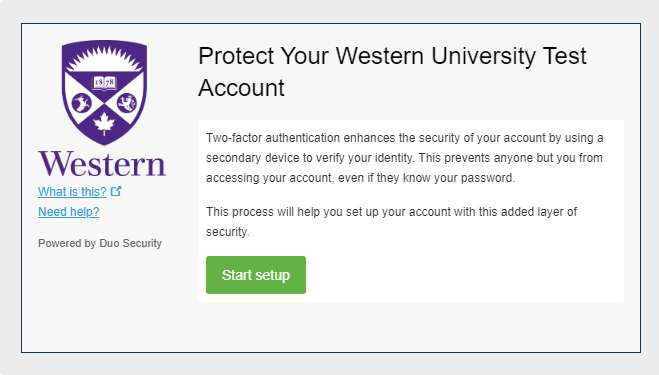Click the rising sun atop the crest
This screenshot has width=659, height=375.
[x=104, y=59]
